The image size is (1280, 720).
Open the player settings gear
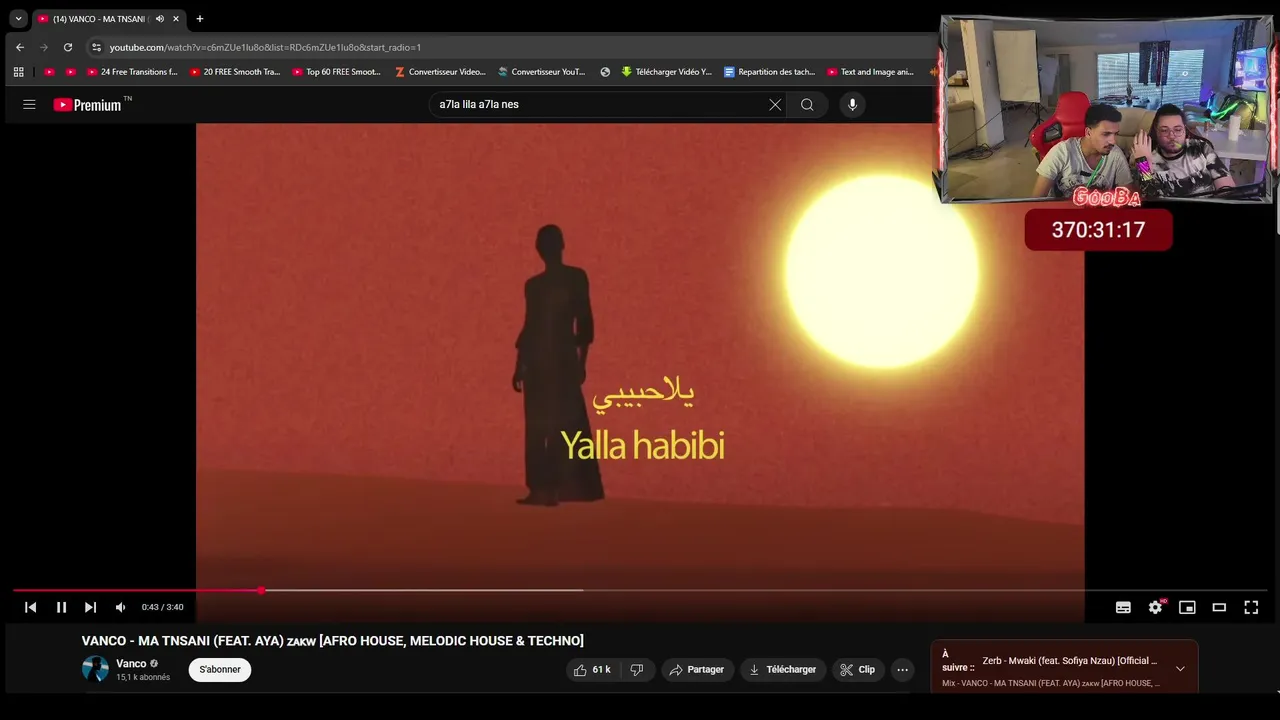coord(1155,607)
